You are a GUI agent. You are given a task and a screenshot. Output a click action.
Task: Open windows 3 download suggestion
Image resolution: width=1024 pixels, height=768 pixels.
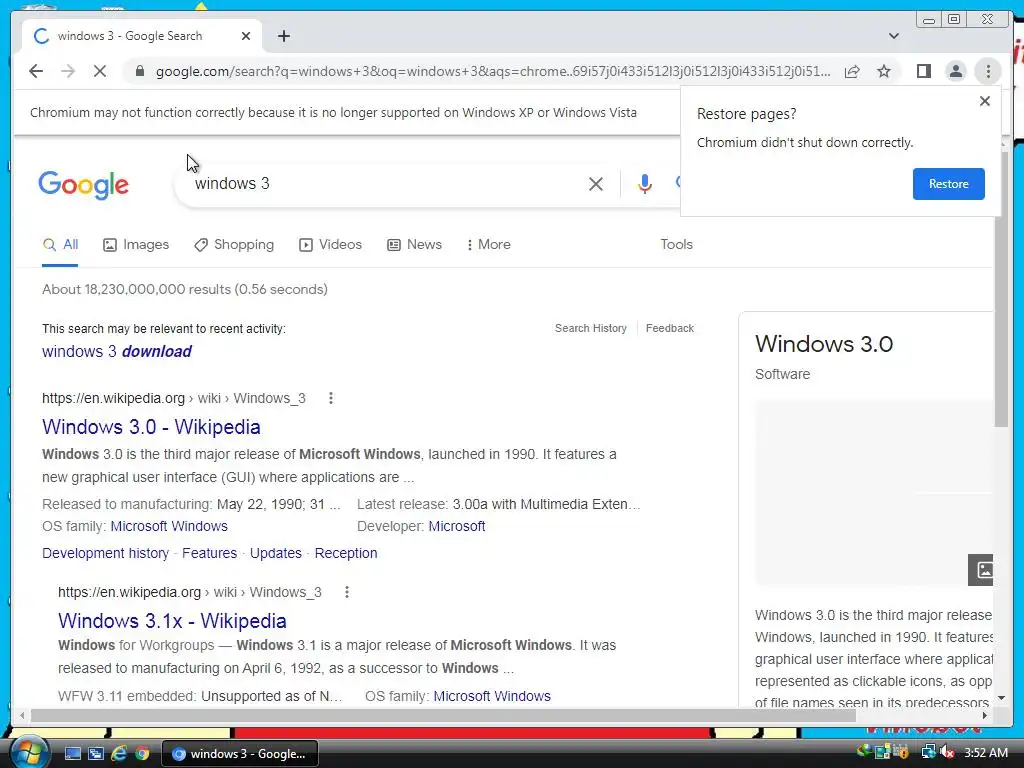[117, 351]
